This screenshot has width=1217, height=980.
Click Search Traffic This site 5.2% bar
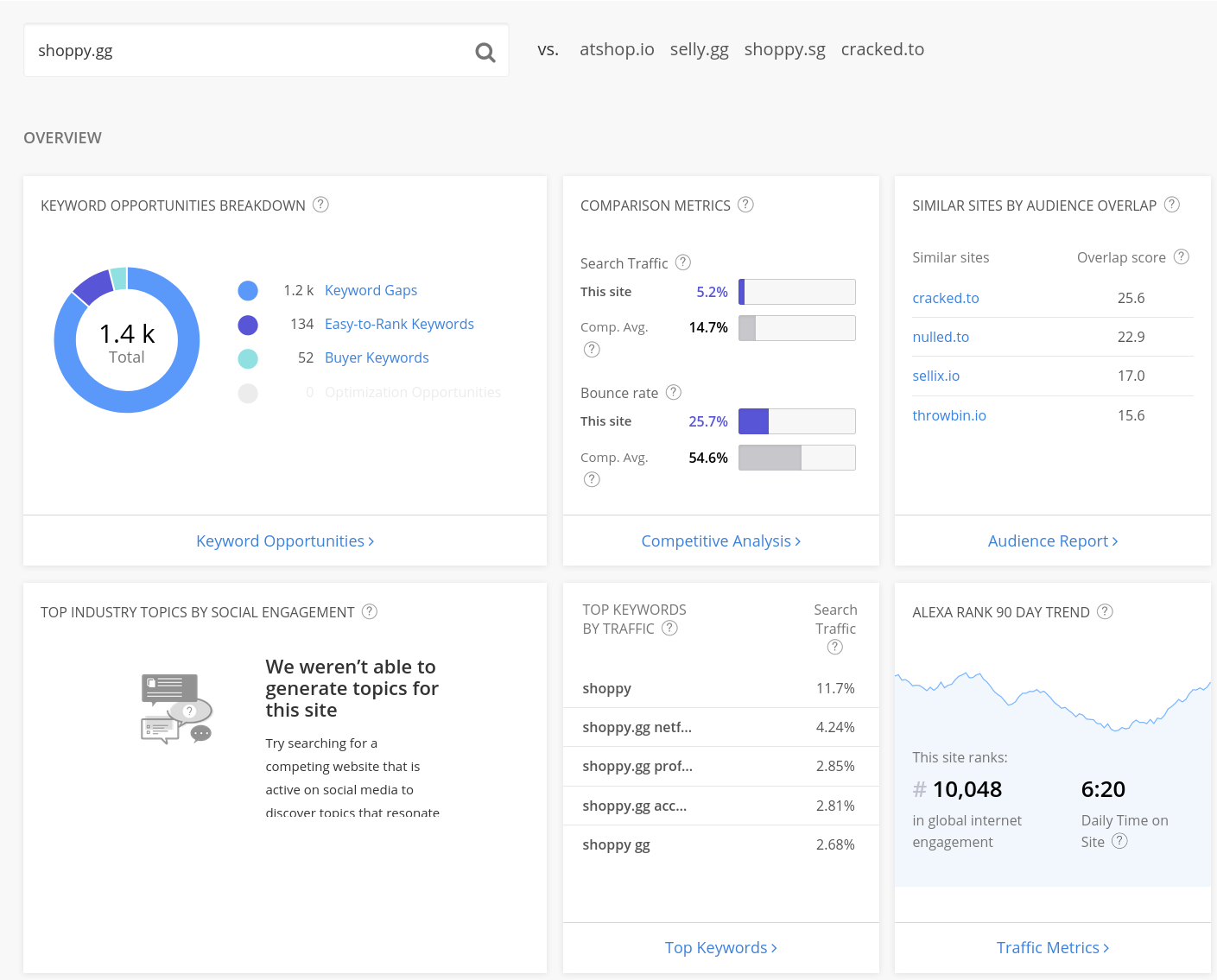(x=797, y=292)
